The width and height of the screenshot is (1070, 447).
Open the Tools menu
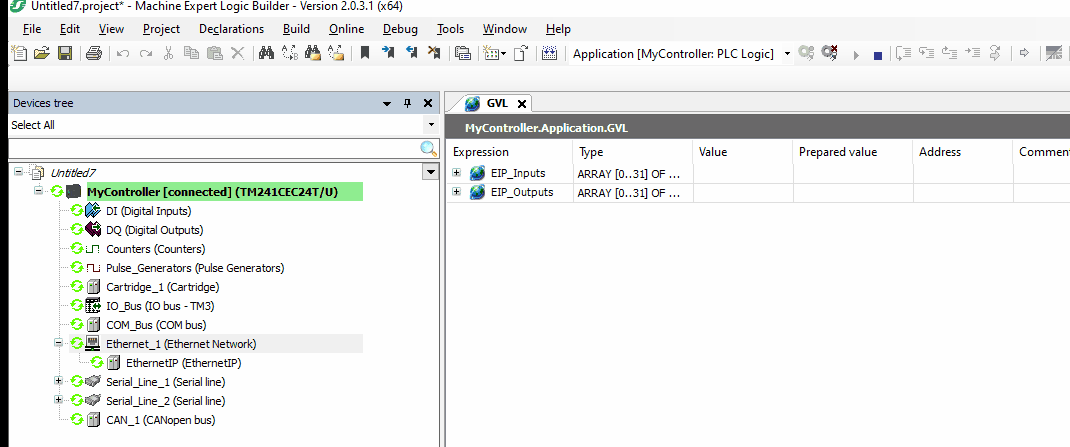pyautogui.click(x=450, y=29)
